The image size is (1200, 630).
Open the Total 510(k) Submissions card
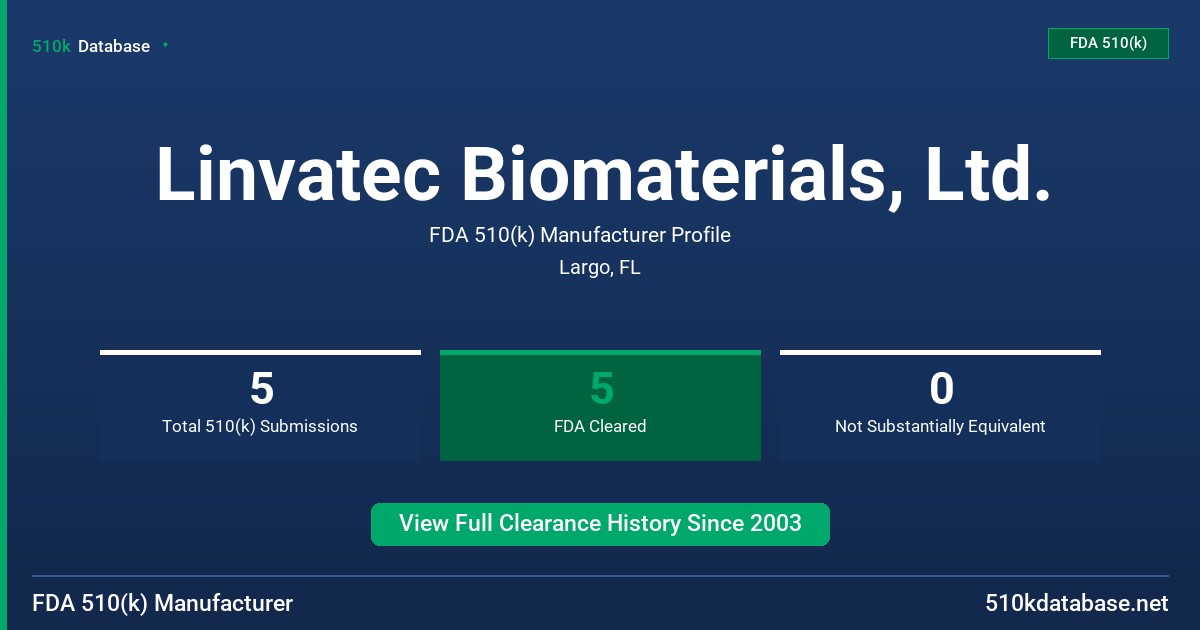click(260, 405)
